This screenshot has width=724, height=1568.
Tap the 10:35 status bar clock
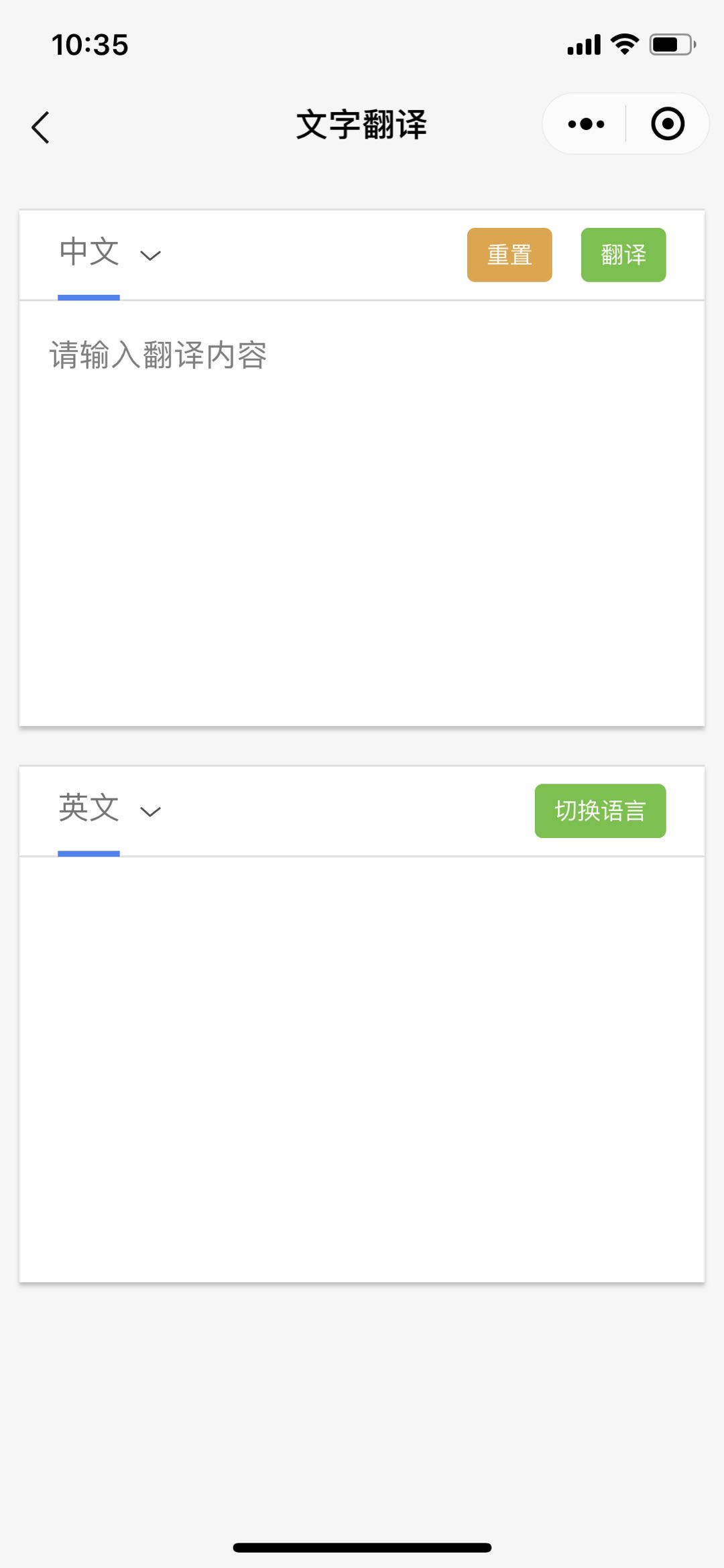(90, 45)
